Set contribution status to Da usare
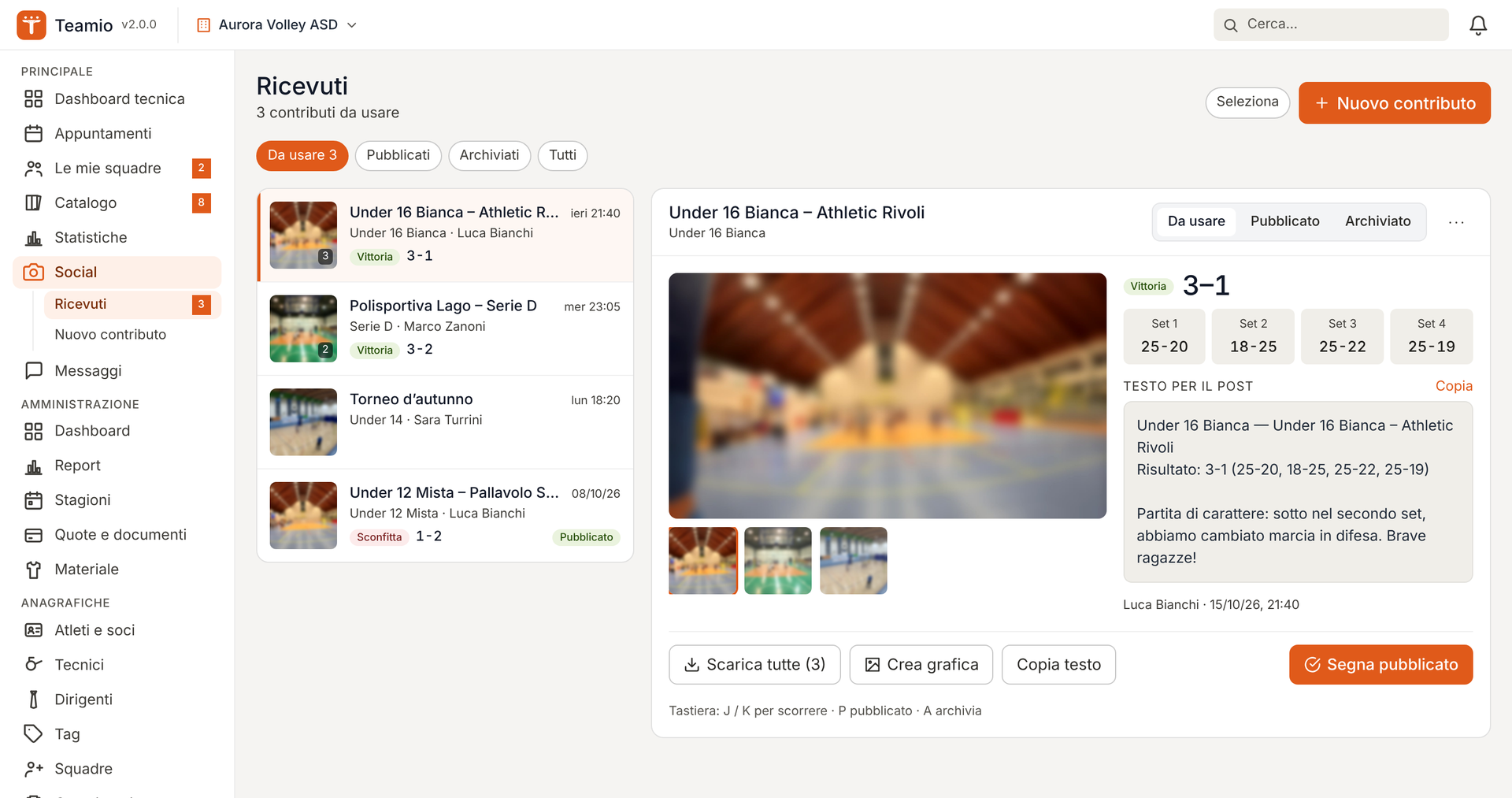Screen dimensions: 1512x798 pos(1195,221)
